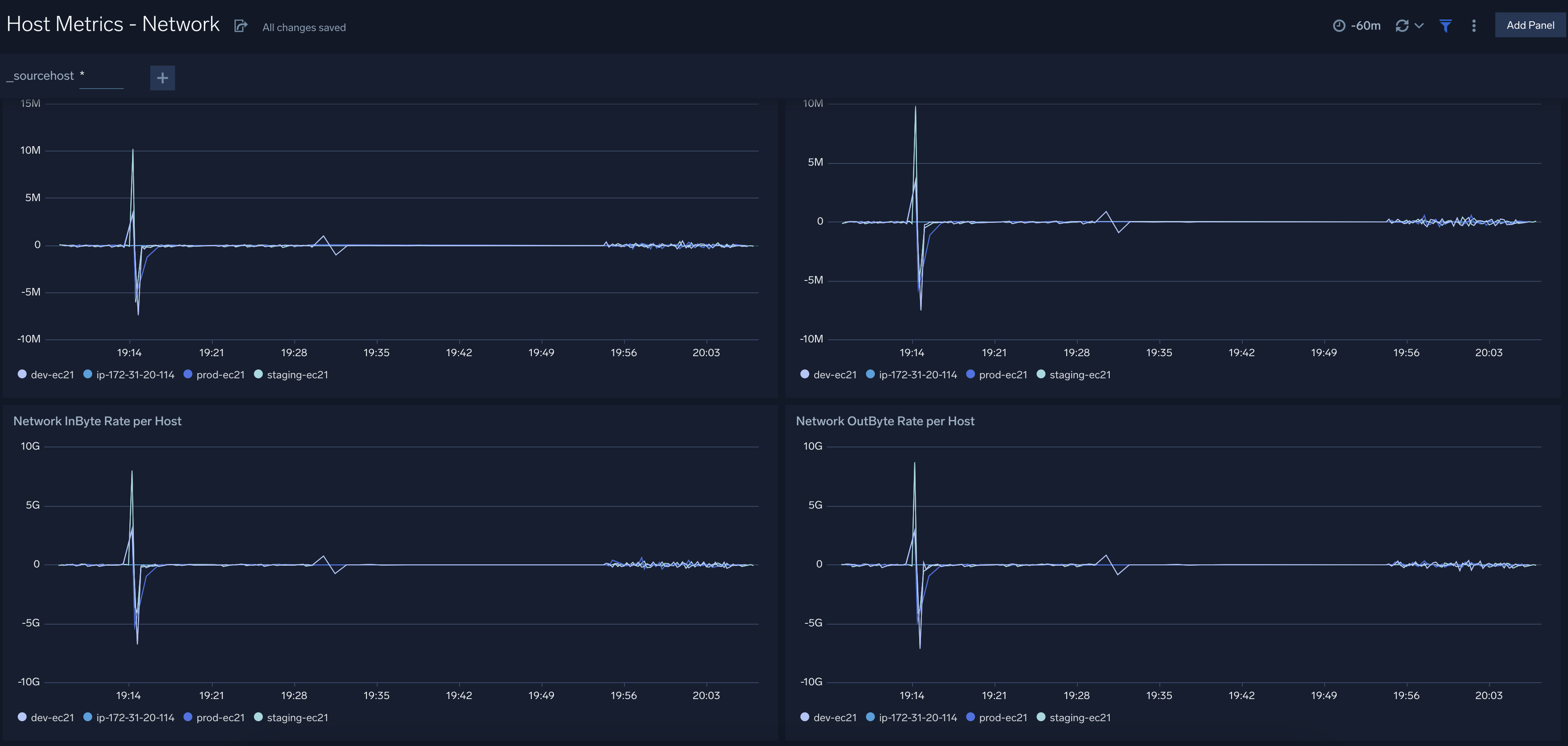Click the plus icon to add a filter
Viewport: 1568px width, 746px height.
click(x=162, y=77)
